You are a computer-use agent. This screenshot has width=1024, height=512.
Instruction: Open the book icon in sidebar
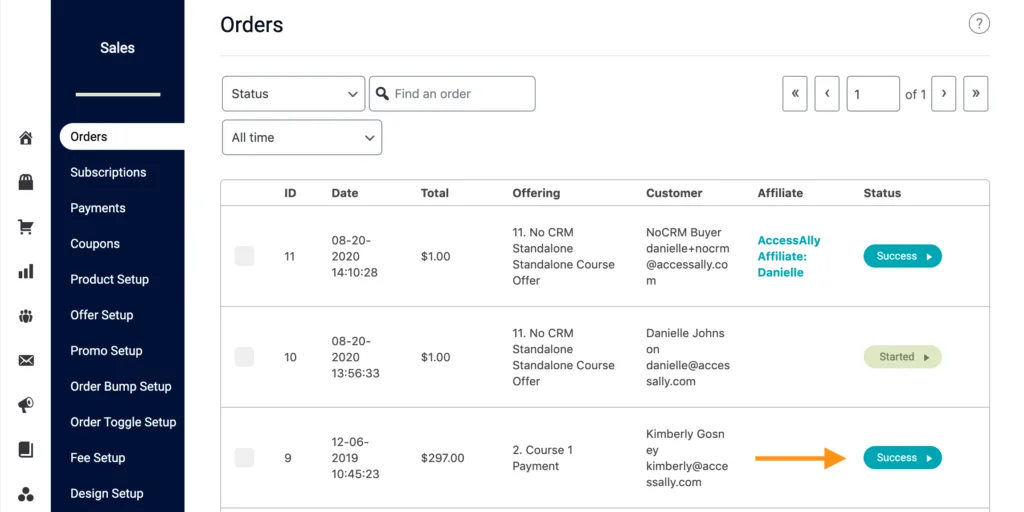tap(26, 449)
